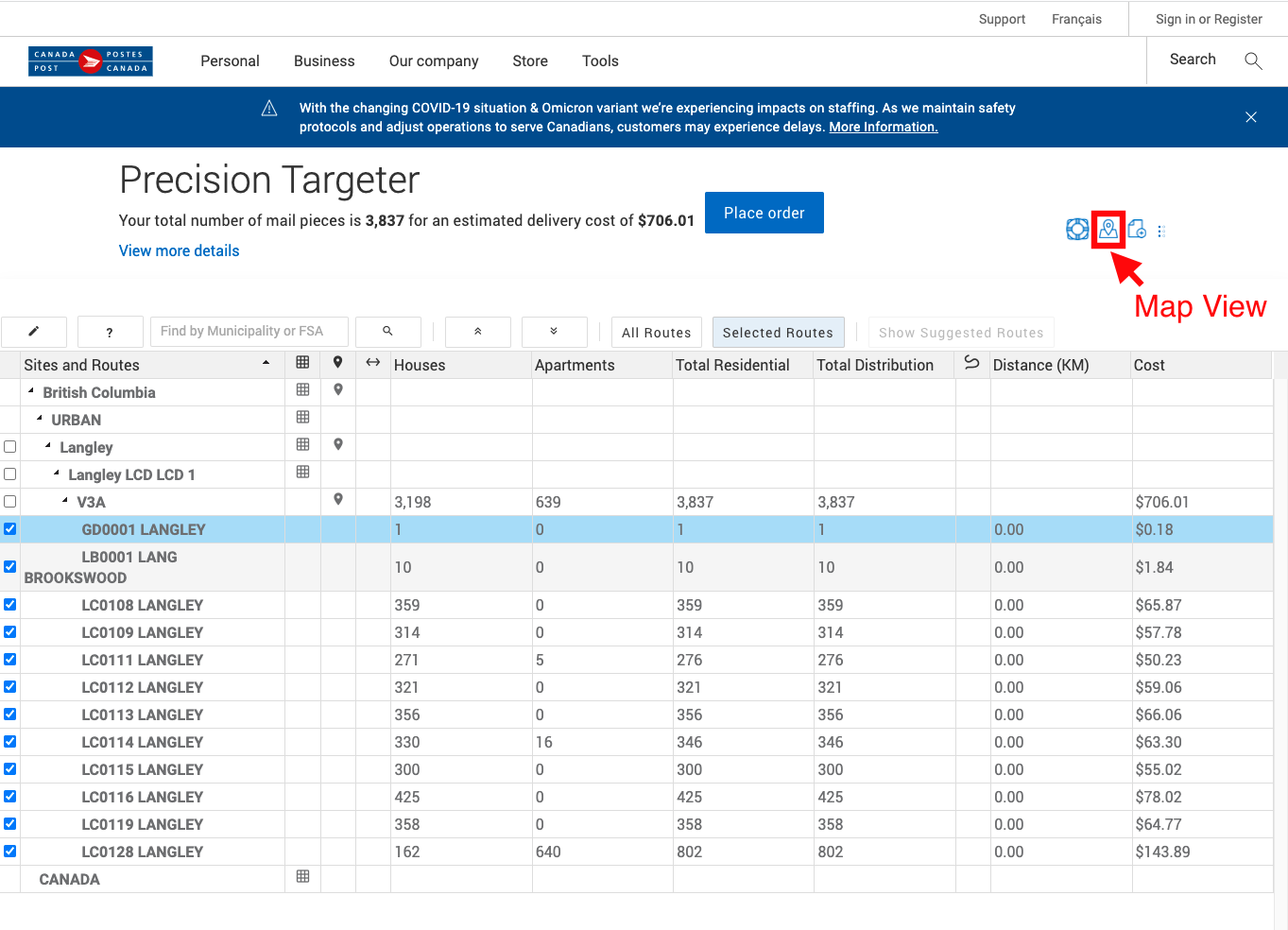Open the Business menu

point(324,61)
